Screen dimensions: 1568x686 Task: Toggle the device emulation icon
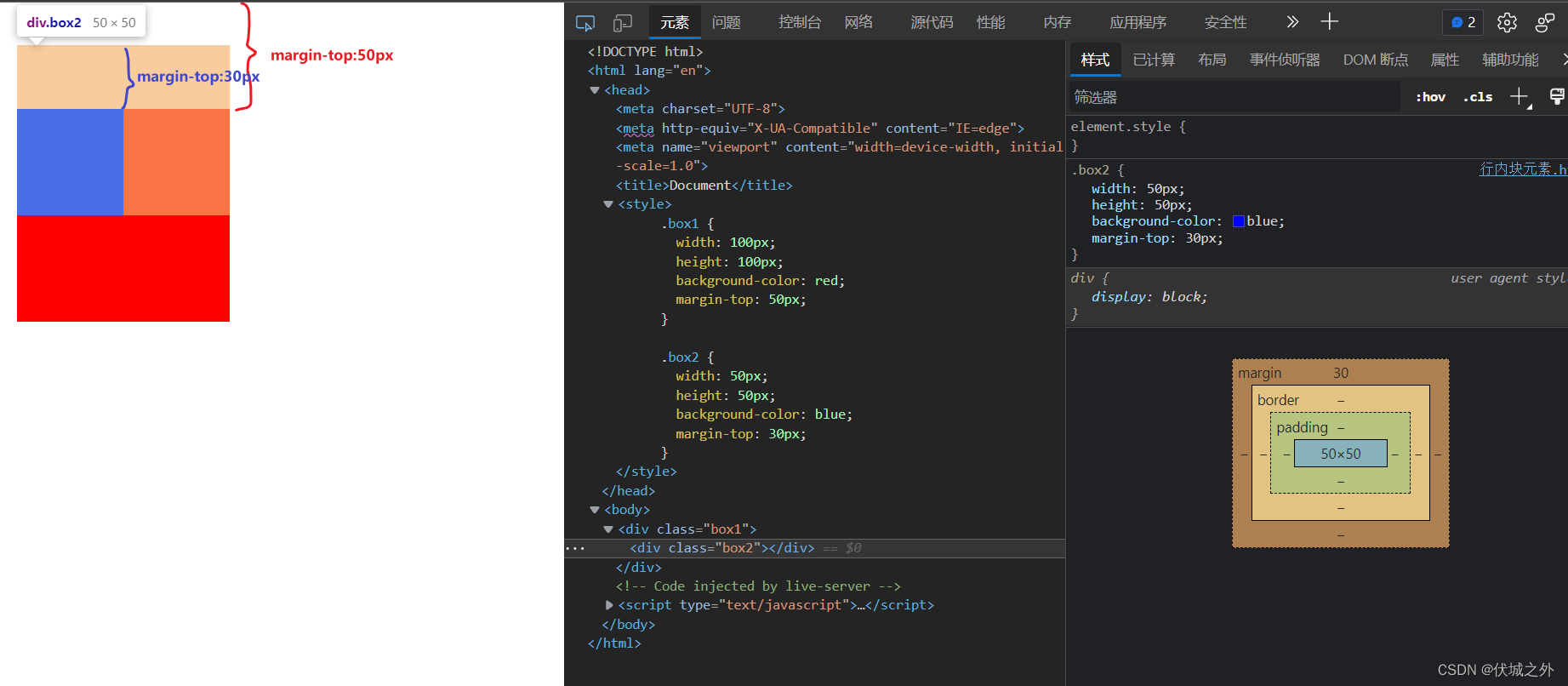click(623, 23)
